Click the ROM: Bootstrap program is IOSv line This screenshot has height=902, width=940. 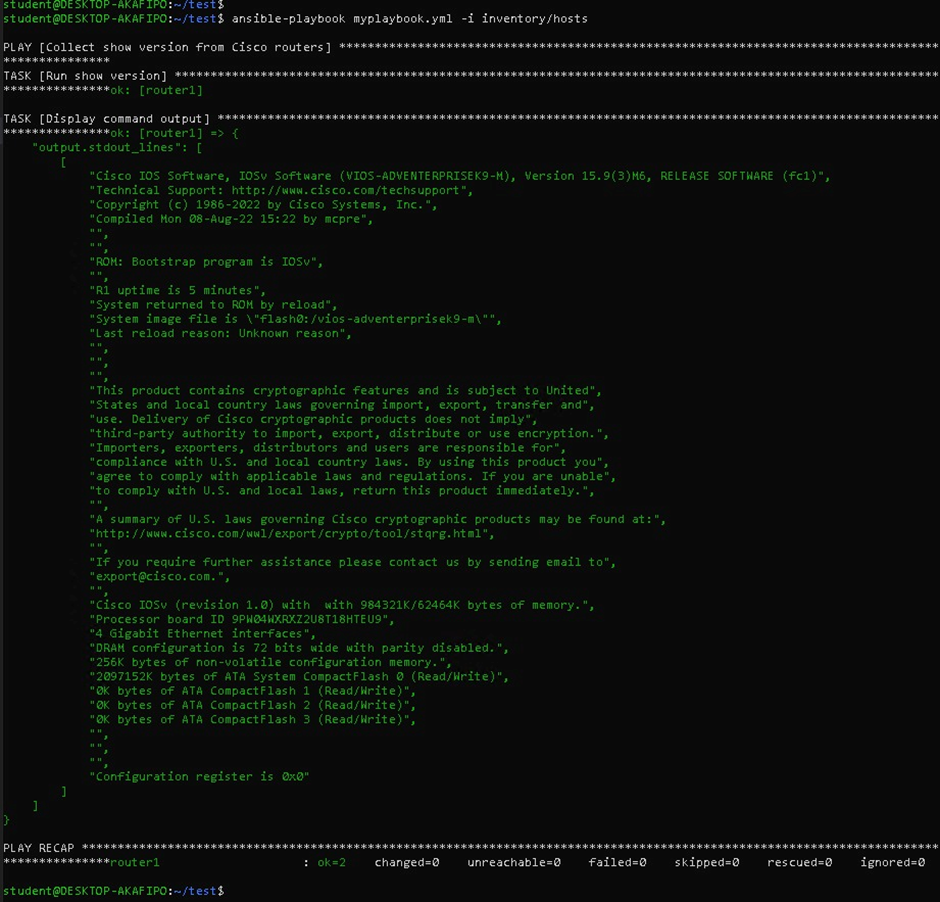pyautogui.click(x=206, y=262)
